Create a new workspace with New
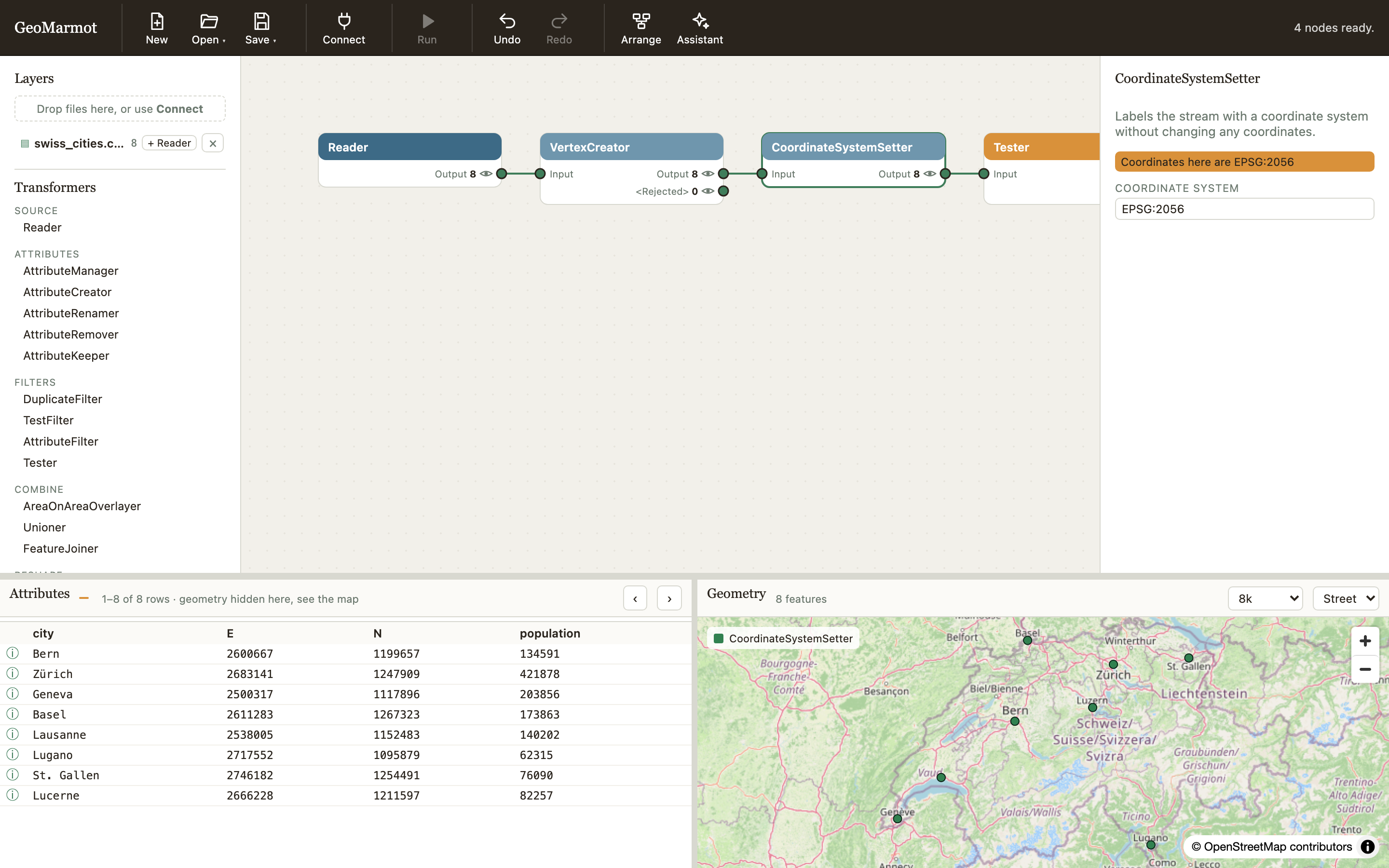Viewport: 1389px width, 868px height. point(157,28)
